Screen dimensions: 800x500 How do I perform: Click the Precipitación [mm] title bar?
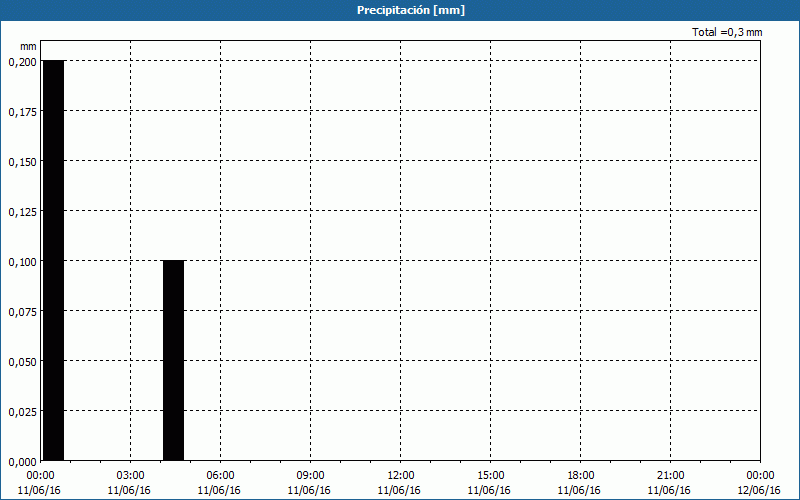point(400,10)
